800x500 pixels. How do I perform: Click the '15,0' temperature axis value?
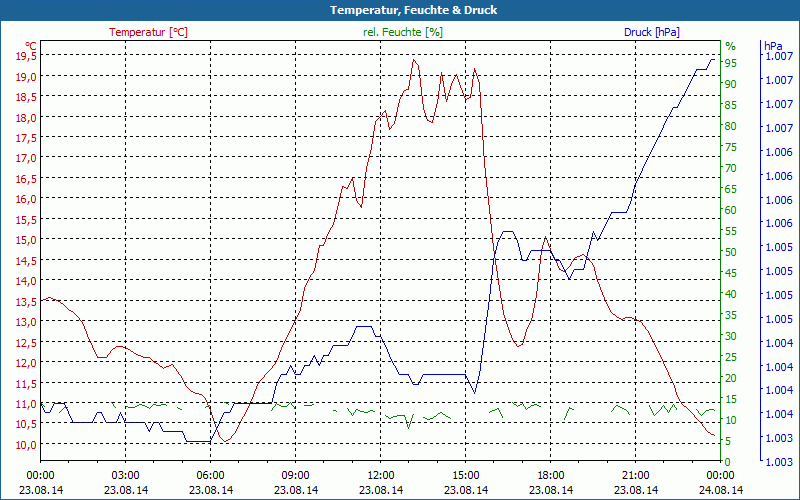coord(26,239)
